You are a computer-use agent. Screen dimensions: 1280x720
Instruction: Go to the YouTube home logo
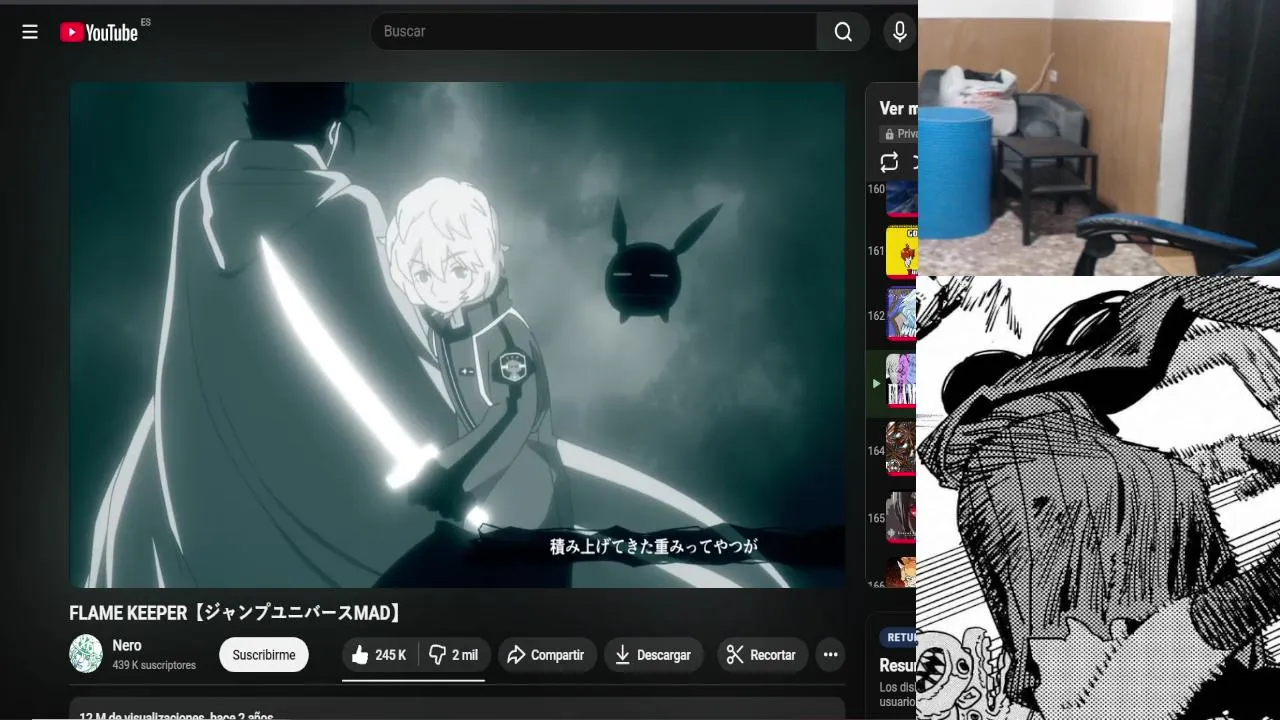pyautogui.click(x=99, y=32)
